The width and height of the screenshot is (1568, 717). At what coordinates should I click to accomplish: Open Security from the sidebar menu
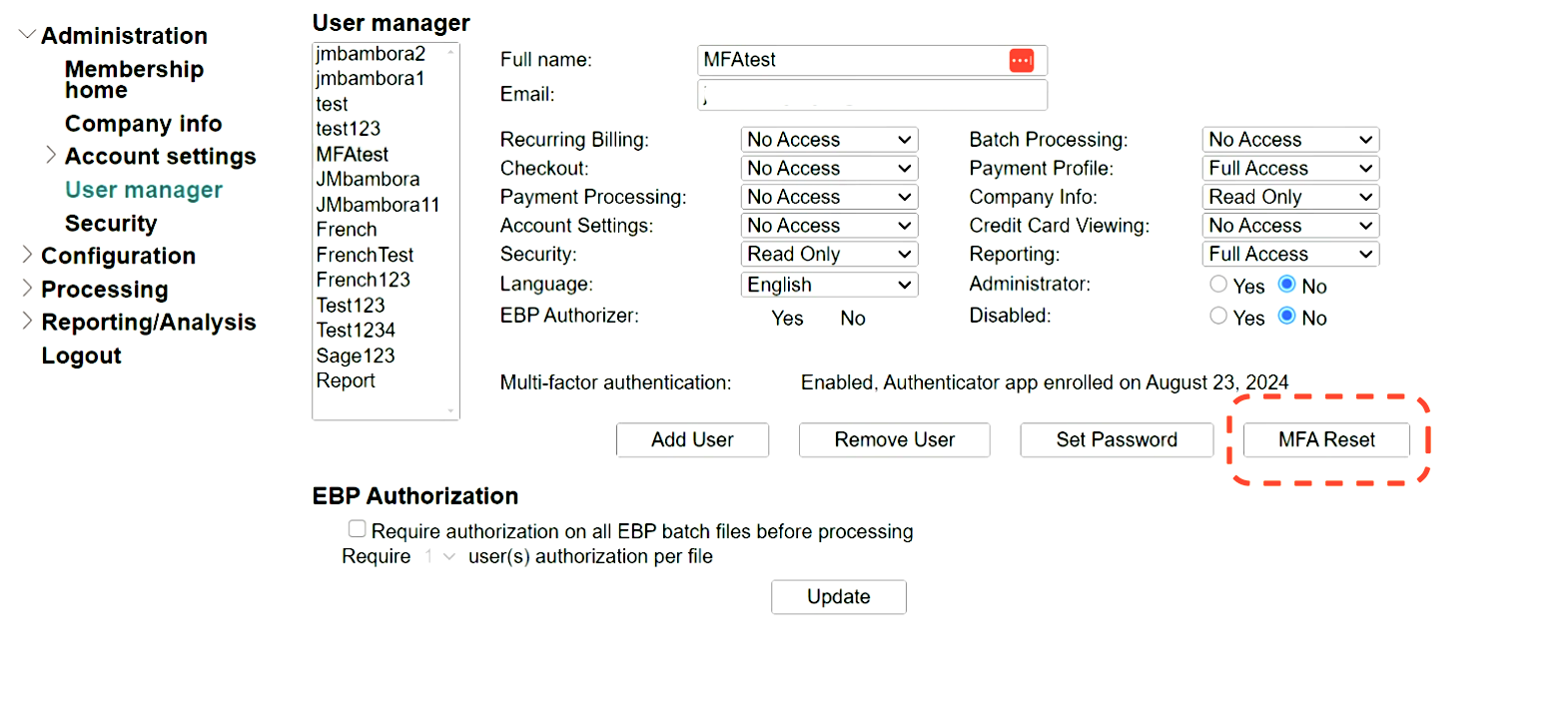click(110, 223)
